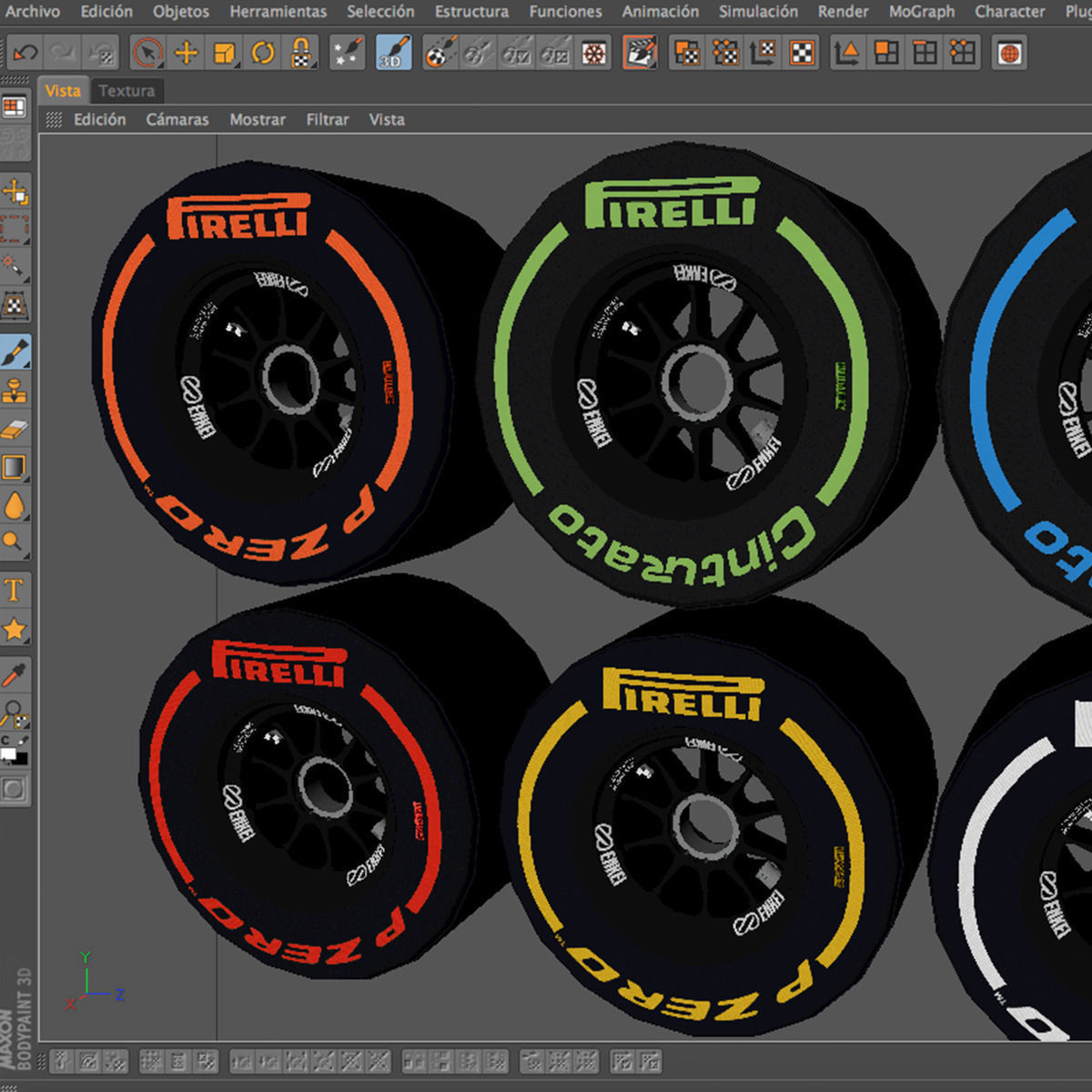
Task: Click the panel grip icon beside Edición
Action: (54, 119)
